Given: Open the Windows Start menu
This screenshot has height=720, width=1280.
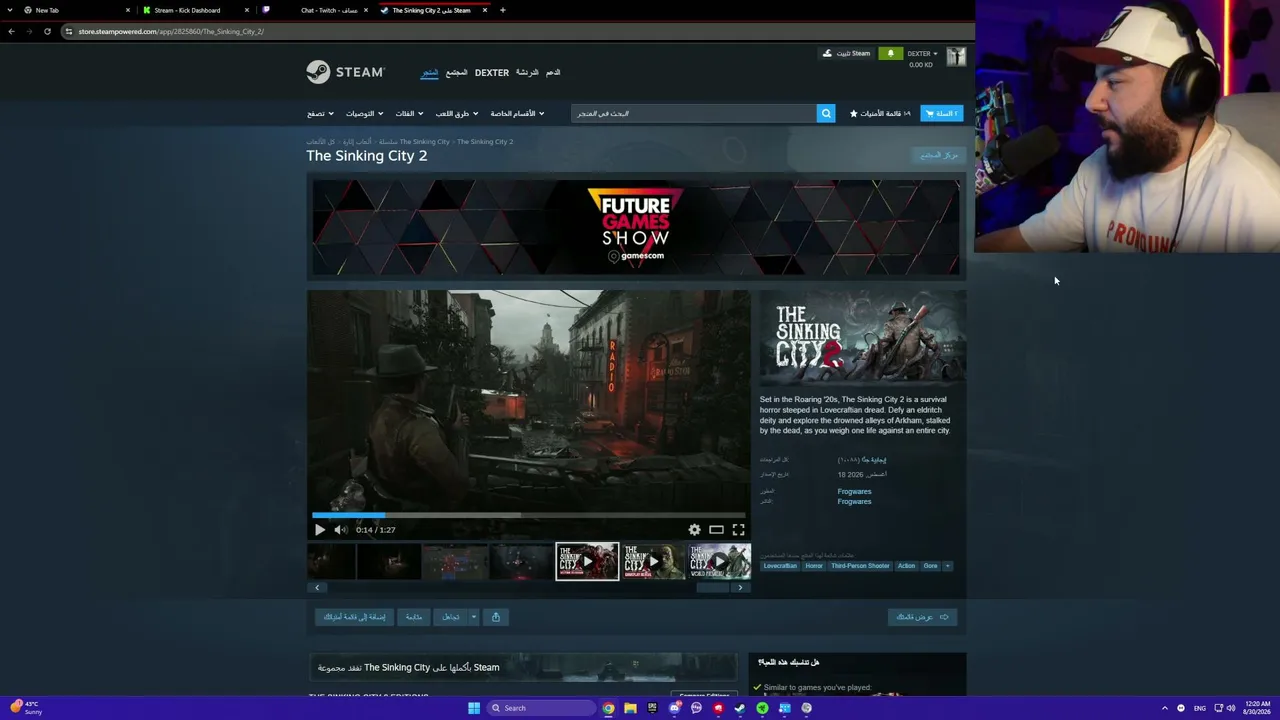Looking at the screenshot, I should click(474, 708).
